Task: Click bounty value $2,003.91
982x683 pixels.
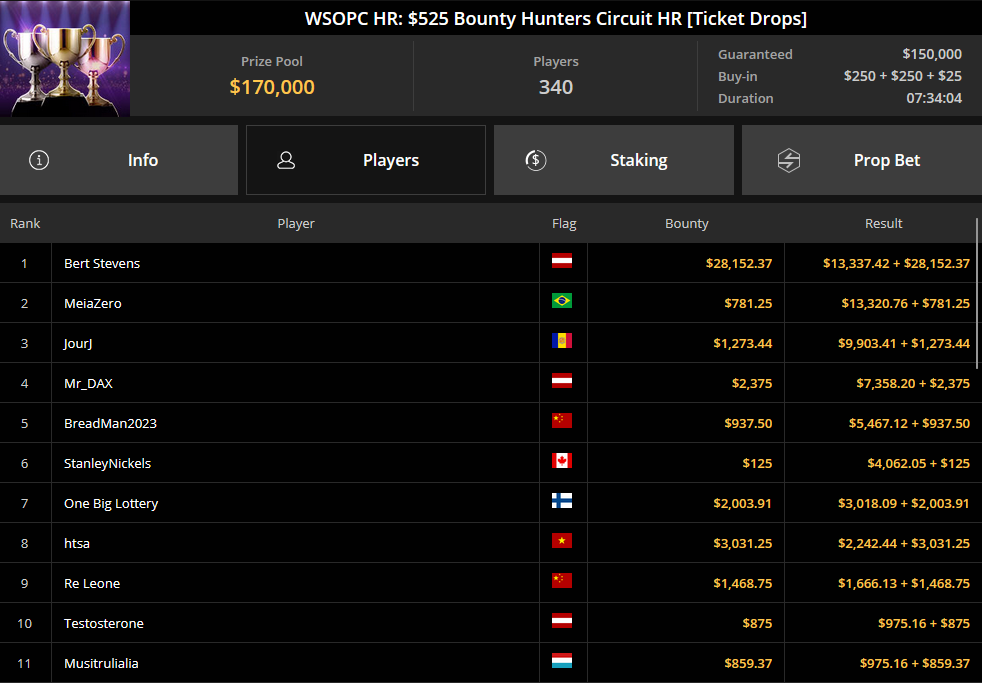Action: pos(743,504)
